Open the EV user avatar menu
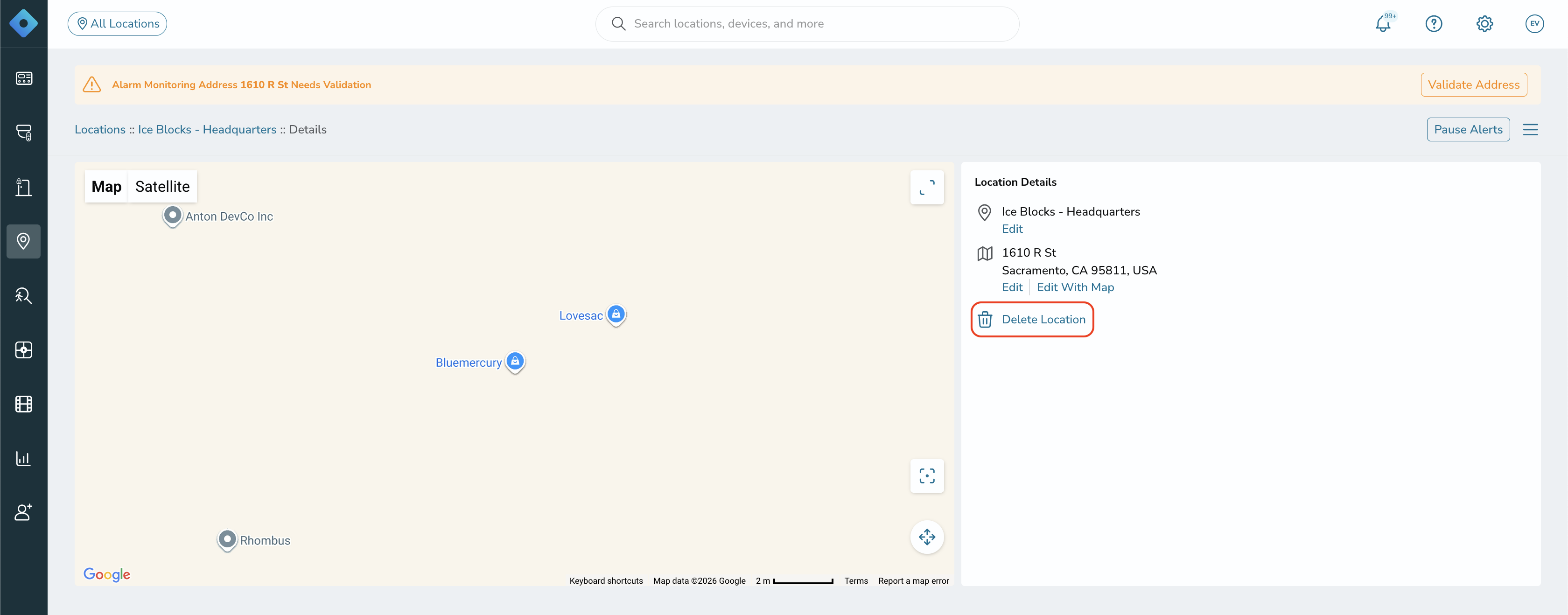The image size is (1568, 615). pos(1534,24)
